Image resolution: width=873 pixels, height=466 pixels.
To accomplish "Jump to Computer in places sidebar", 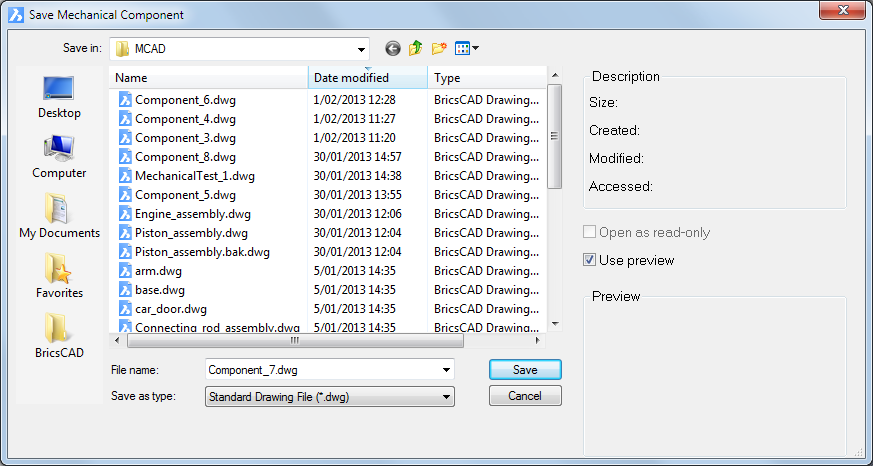I will pos(59,158).
